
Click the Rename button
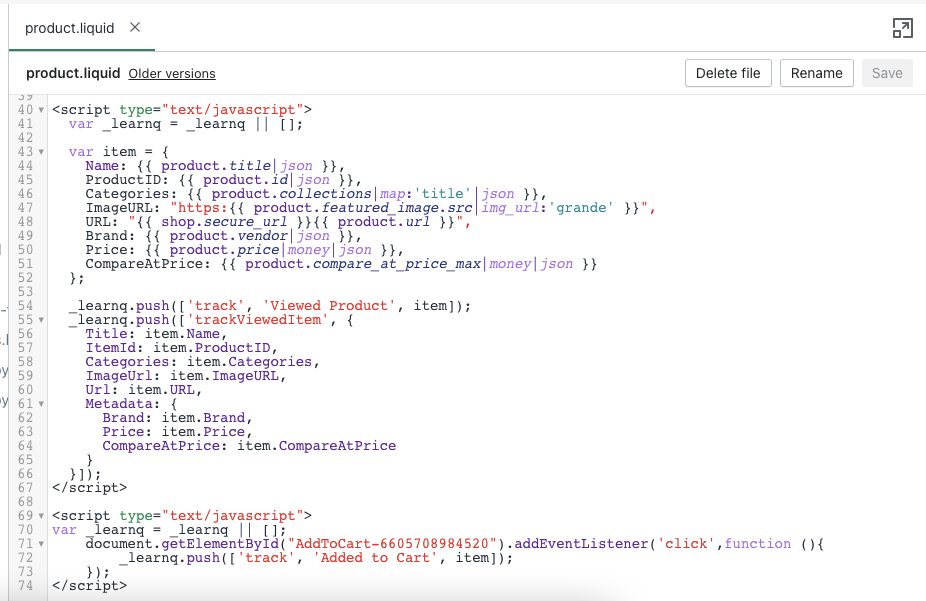[816, 73]
